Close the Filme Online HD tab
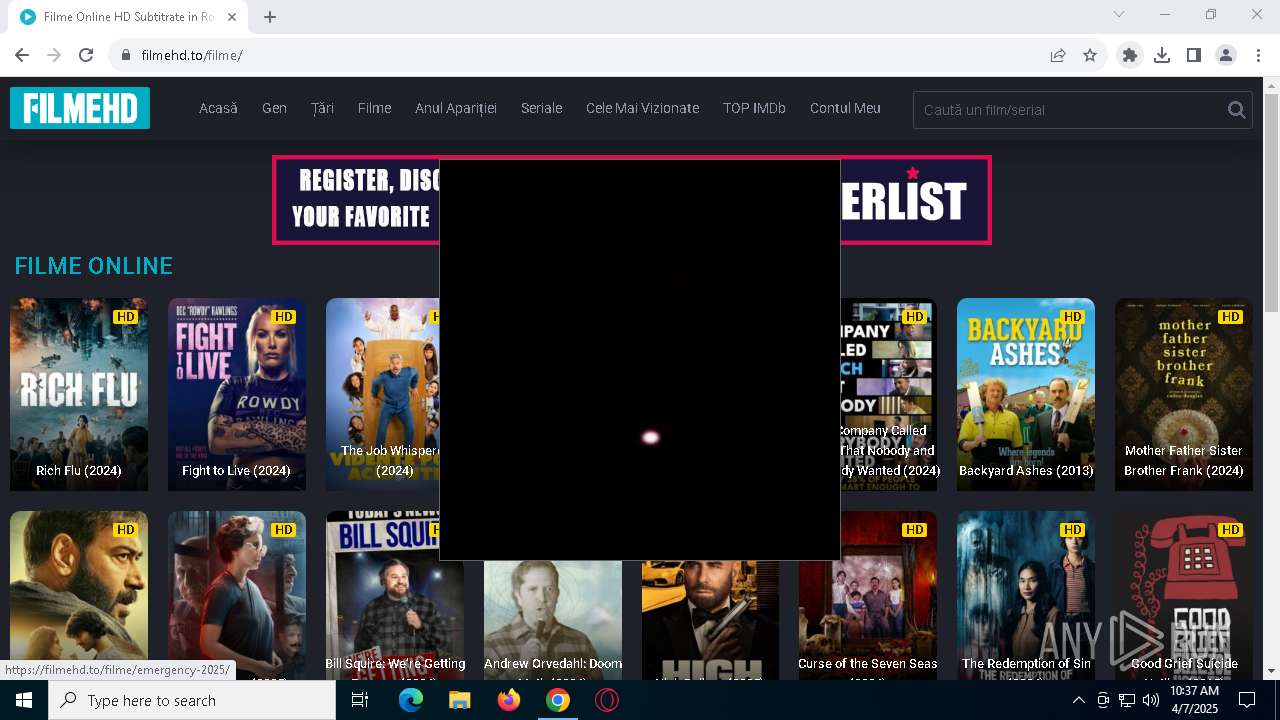The image size is (1280, 720). [232, 16]
